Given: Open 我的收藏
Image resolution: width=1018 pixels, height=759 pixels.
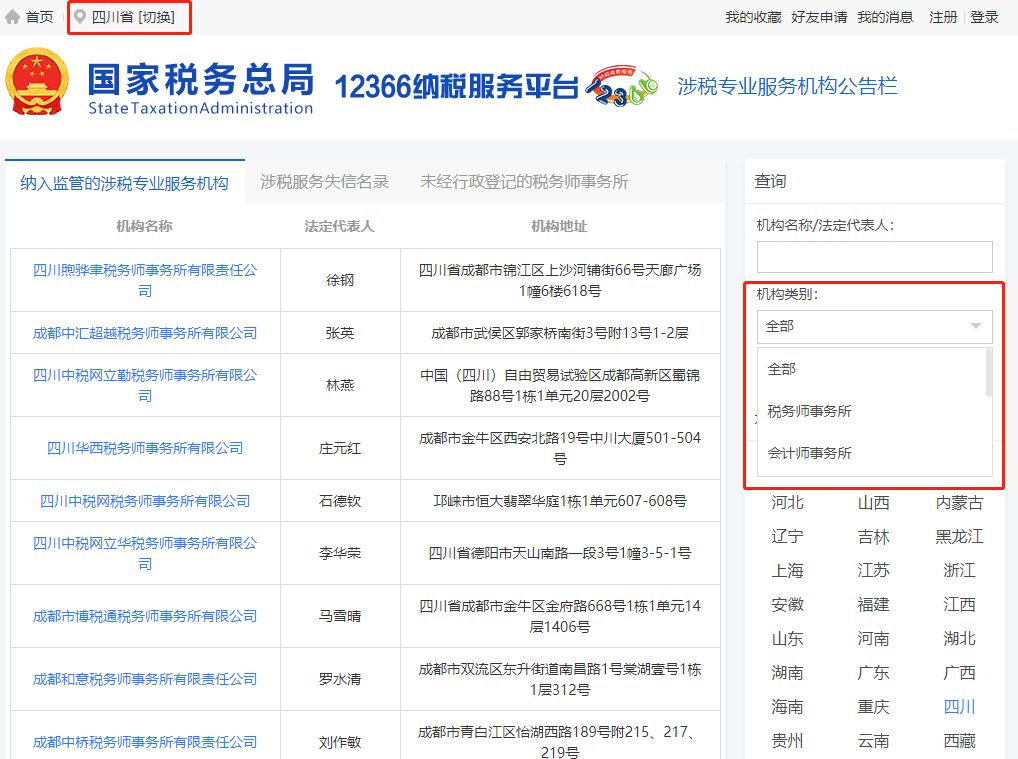Looking at the screenshot, I should 753,18.
